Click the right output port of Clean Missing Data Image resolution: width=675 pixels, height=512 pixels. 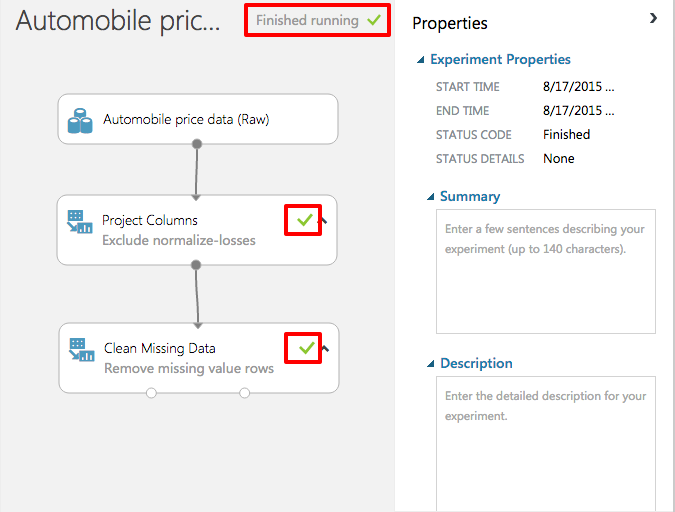(x=244, y=393)
